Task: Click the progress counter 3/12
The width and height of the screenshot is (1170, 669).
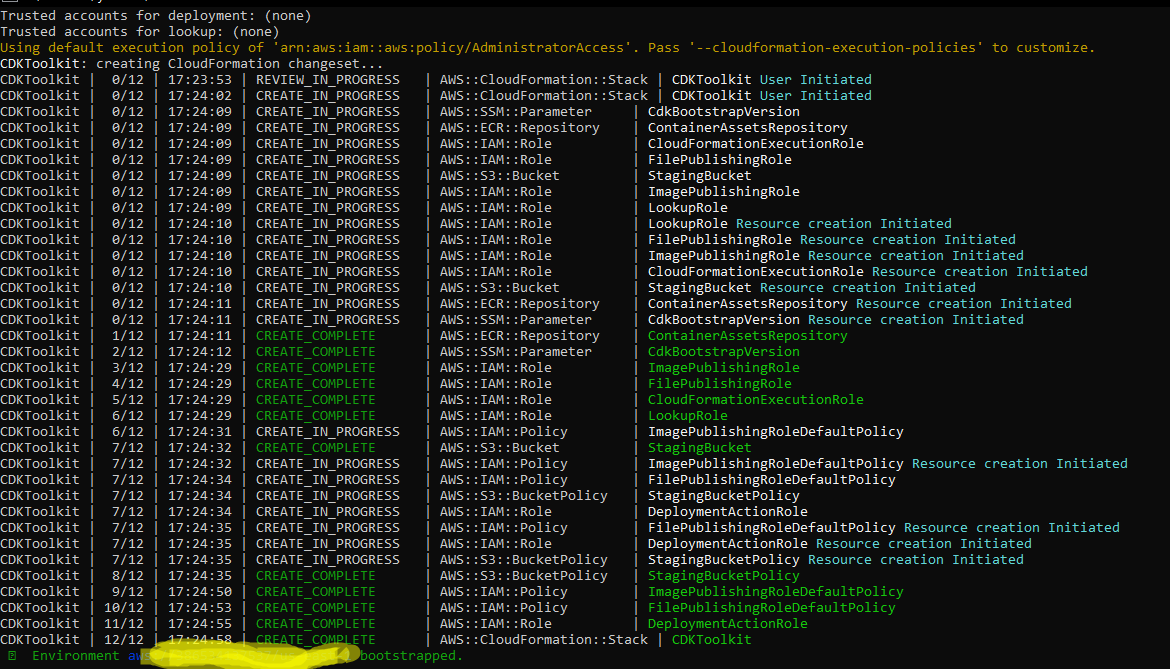Action: pyautogui.click(x=128, y=368)
